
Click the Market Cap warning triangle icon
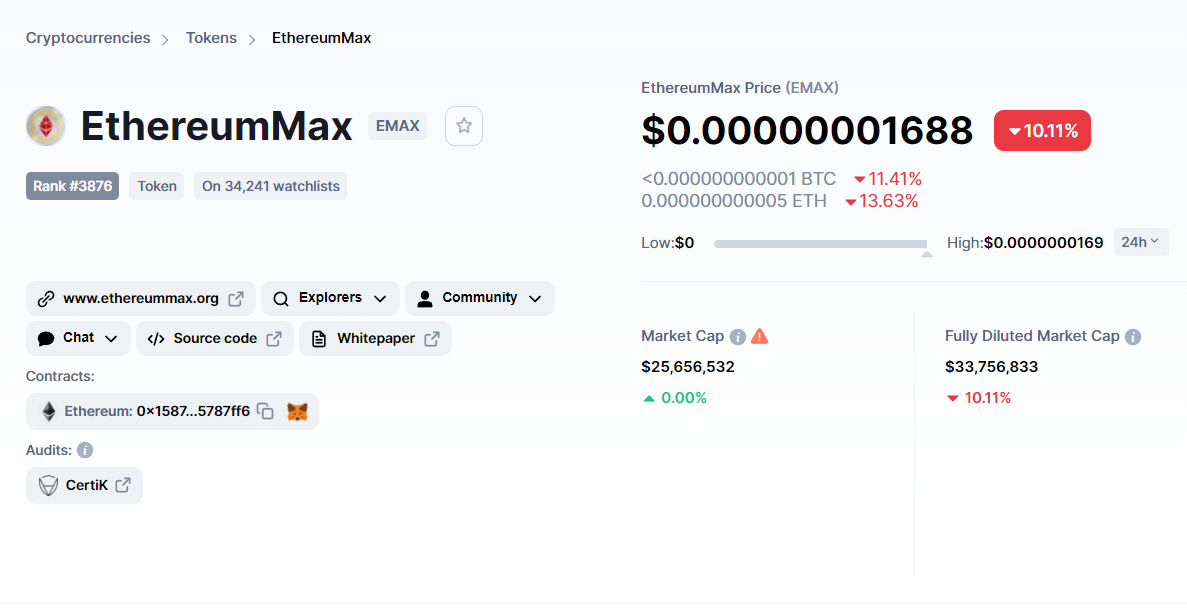pos(759,336)
